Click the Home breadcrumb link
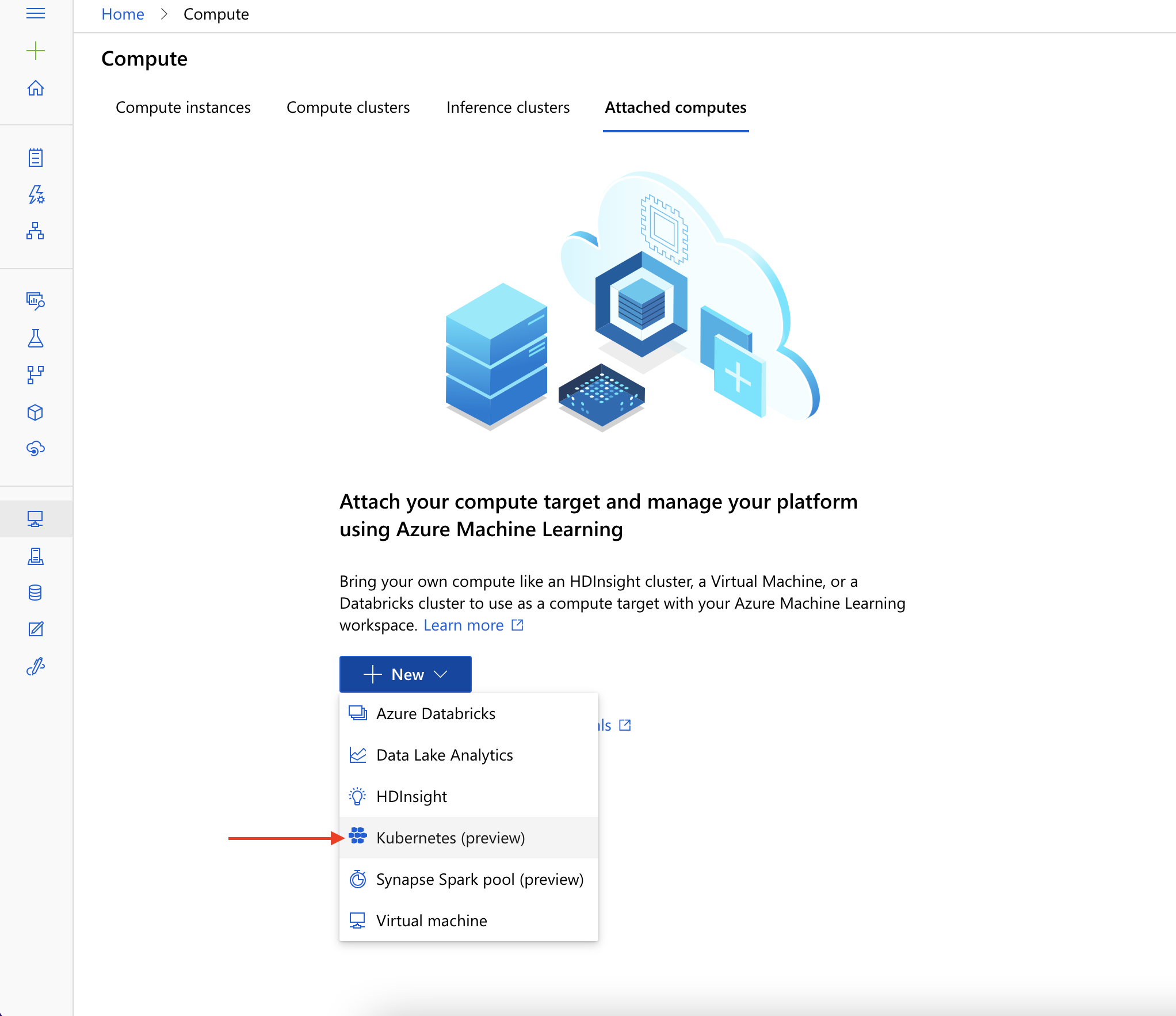The width and height of the screenshot is (1176, 1016). click(x=123, y=14)
